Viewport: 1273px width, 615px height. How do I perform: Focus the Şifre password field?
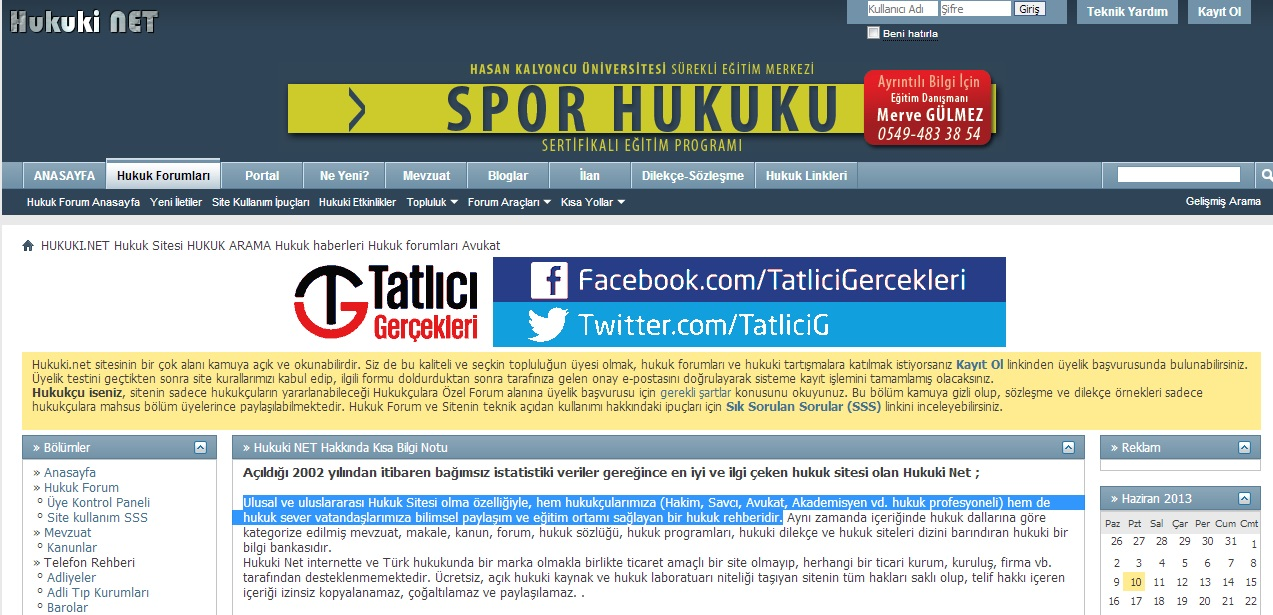976,9
